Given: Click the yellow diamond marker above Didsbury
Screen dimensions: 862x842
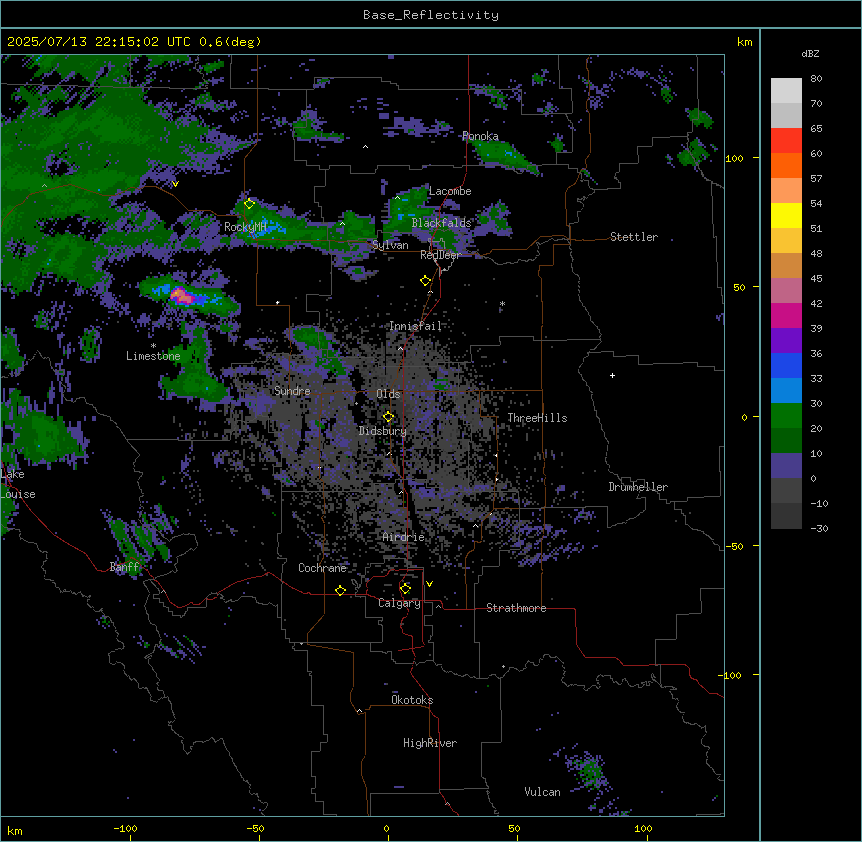Looking at the screenshot, I should point(388,417).
